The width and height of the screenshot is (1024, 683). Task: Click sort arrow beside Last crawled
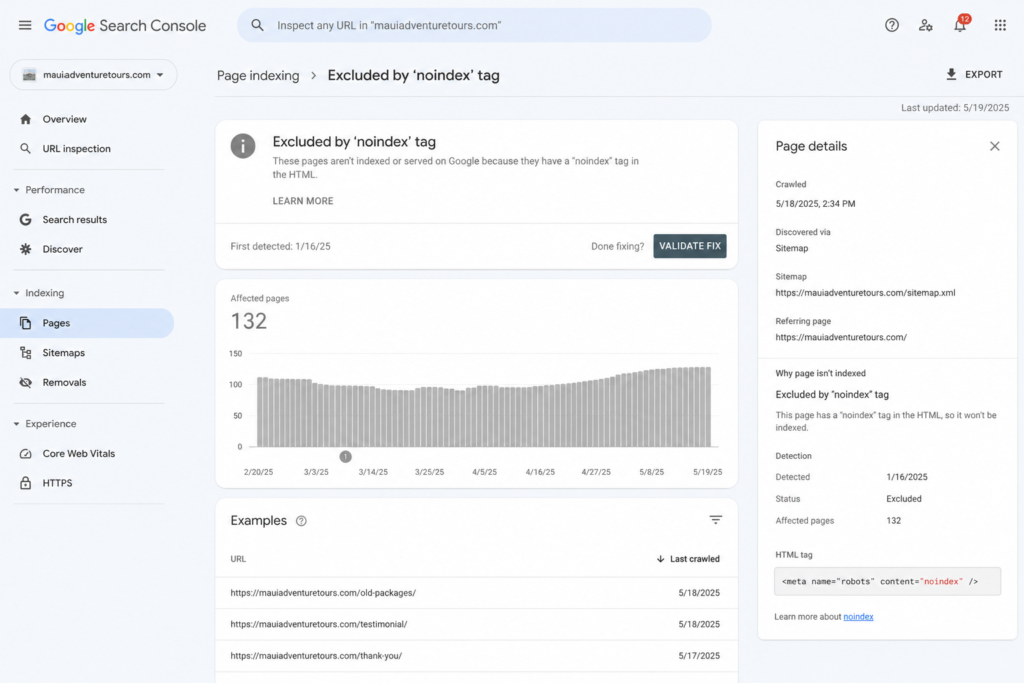click(660, 559)
